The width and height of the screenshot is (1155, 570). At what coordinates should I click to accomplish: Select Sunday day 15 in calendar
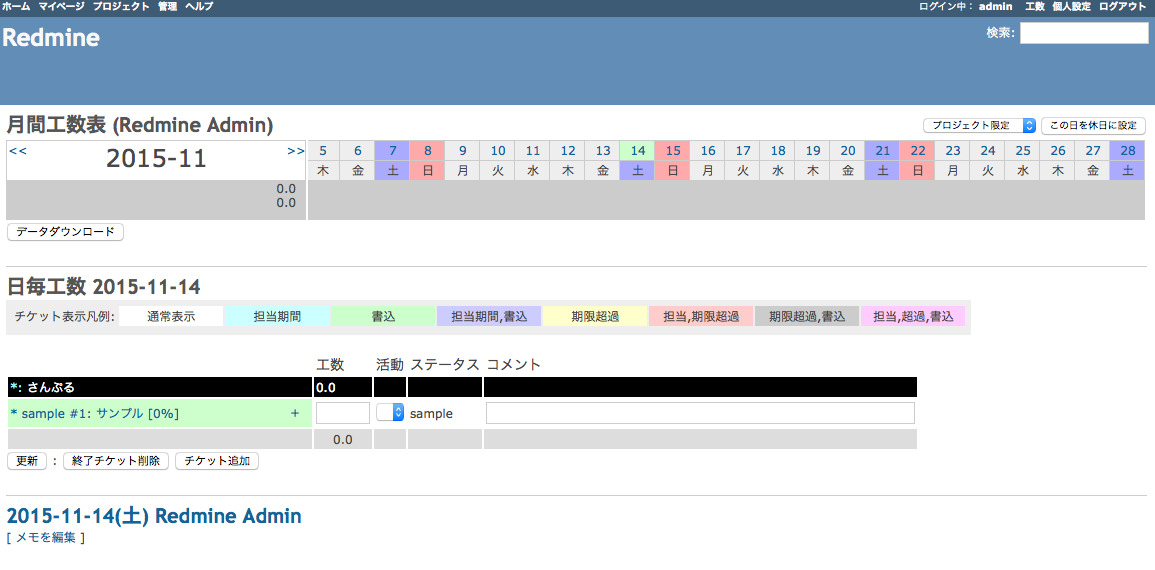click(x=673, y=151)
